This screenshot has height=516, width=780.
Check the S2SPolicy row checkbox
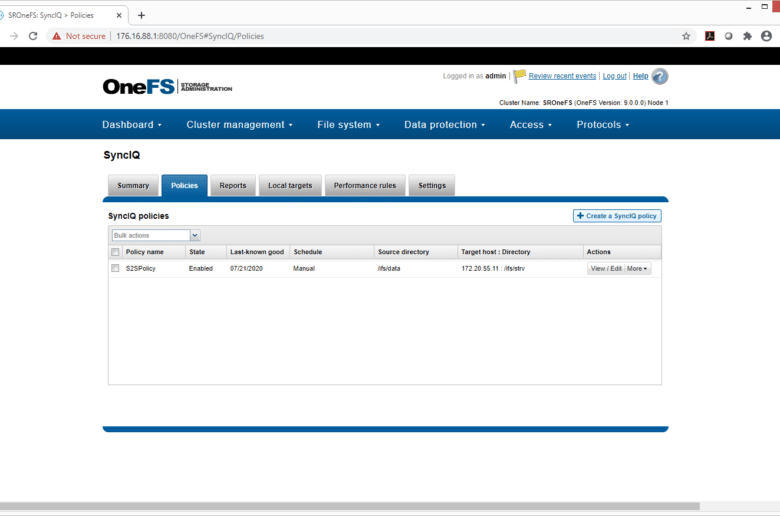tap(115, 268)
